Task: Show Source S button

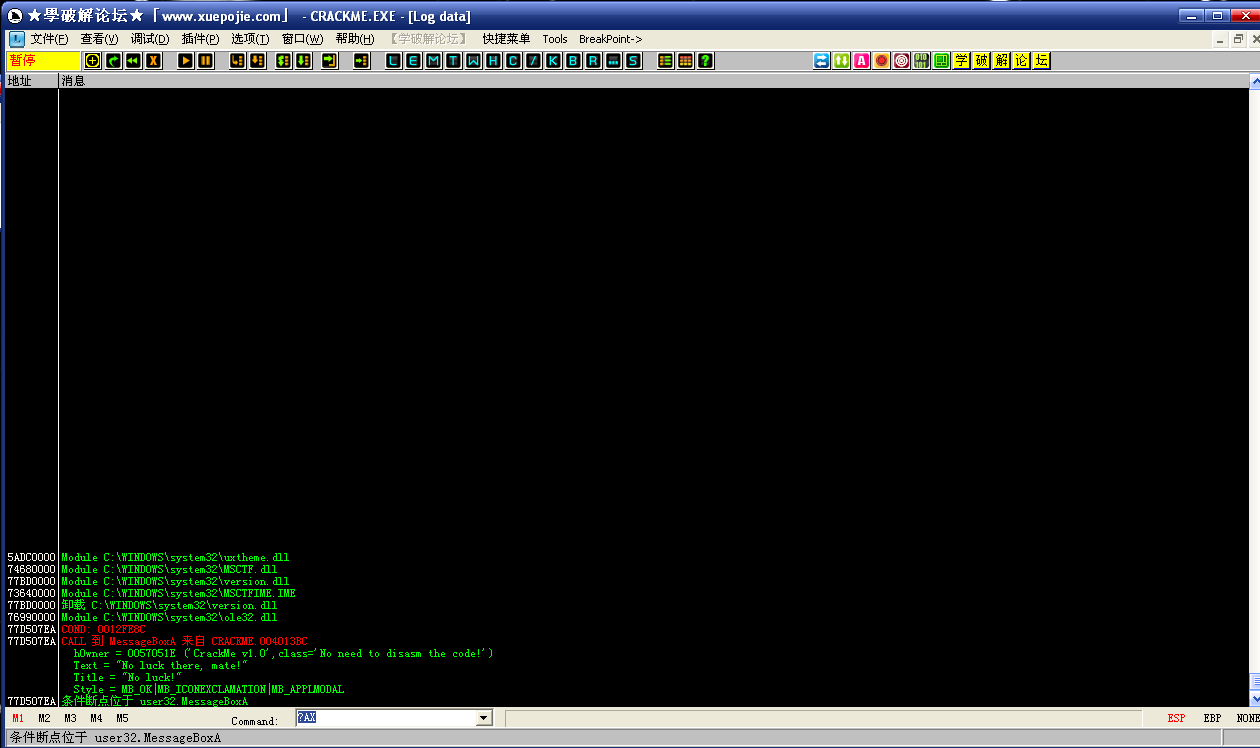Action: point(633,61)
